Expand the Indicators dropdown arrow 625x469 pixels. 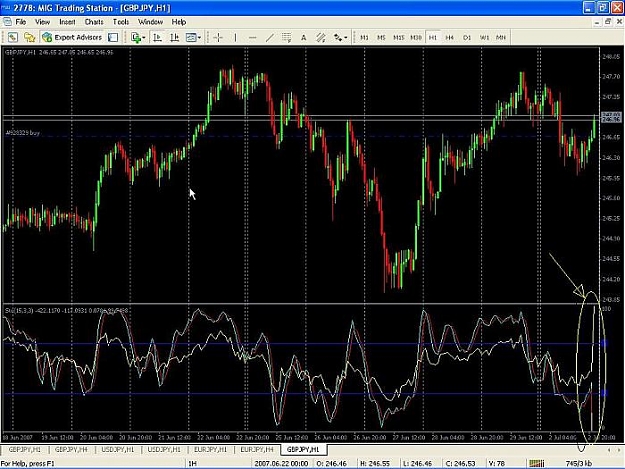[x=199, y=38]
